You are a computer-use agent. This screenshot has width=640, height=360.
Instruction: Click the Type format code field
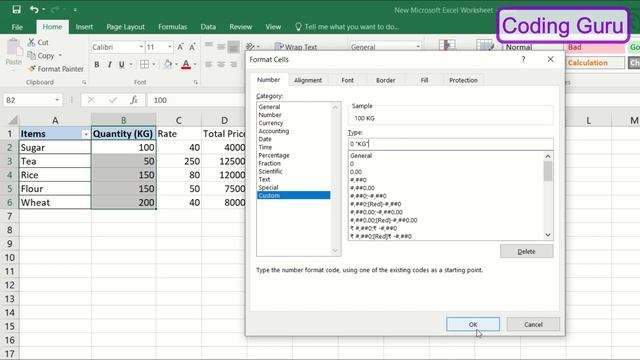coord(451,144)
